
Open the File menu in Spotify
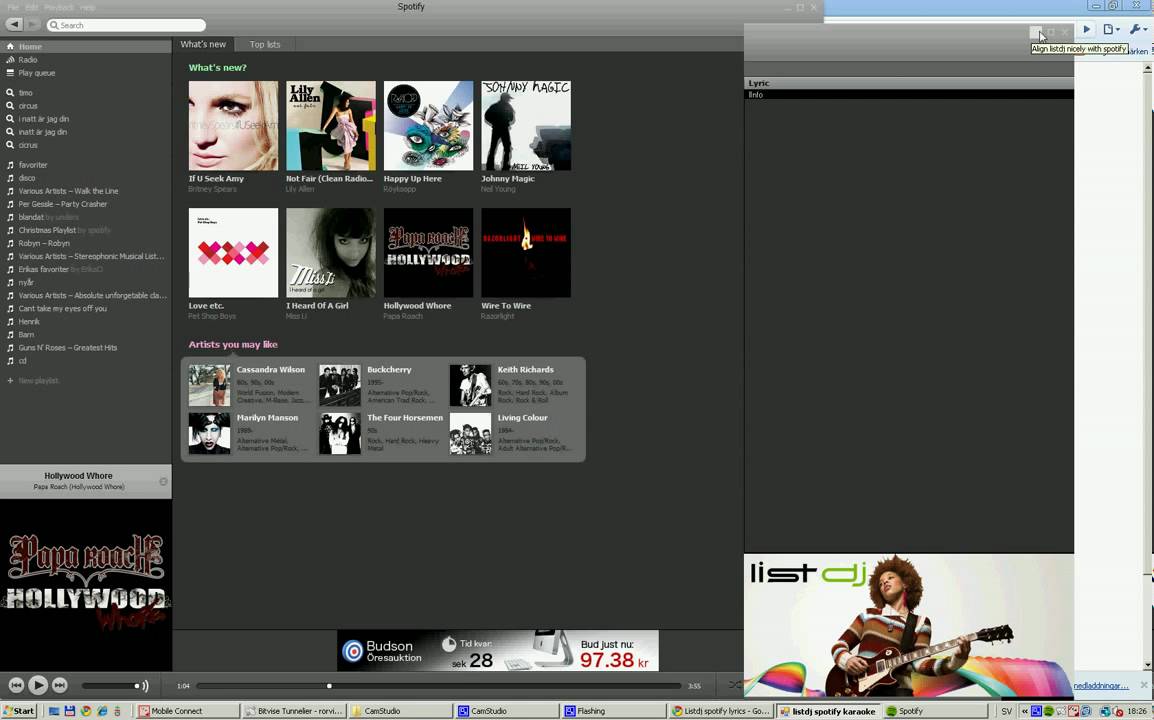pos(13,7)
